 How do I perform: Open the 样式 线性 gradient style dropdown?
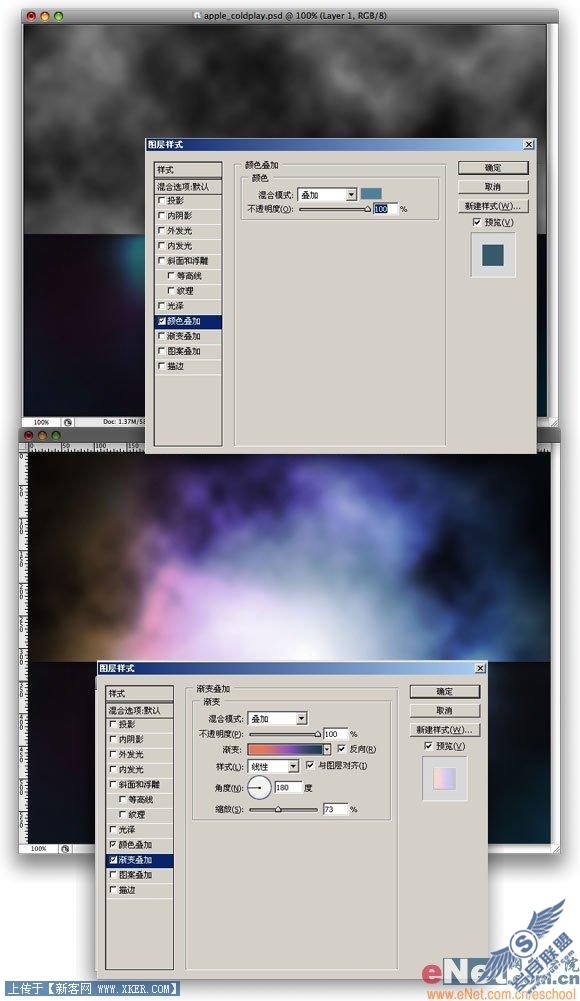tap(273, 766)
